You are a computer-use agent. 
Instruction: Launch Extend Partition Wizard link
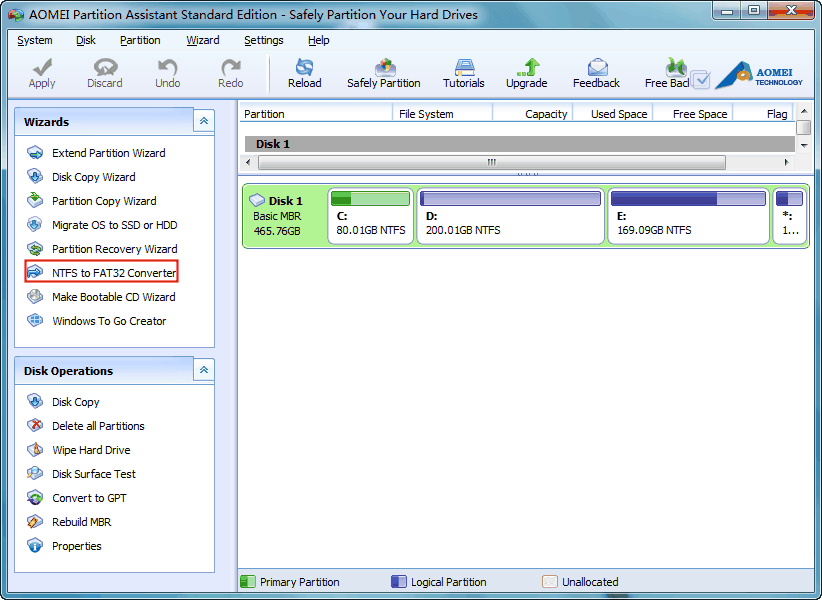(x=109, y=153)
